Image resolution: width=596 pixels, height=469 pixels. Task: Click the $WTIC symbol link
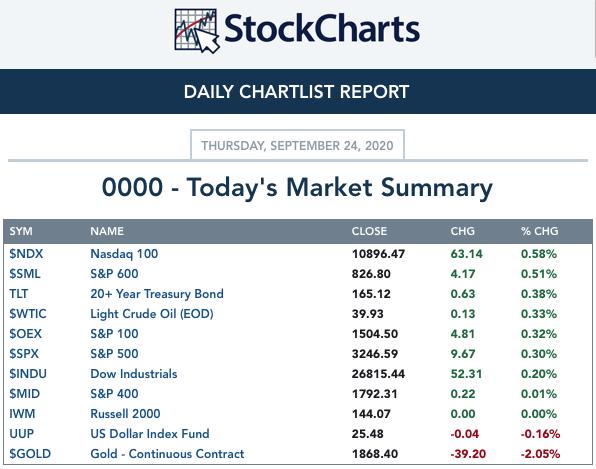(28, 314)
